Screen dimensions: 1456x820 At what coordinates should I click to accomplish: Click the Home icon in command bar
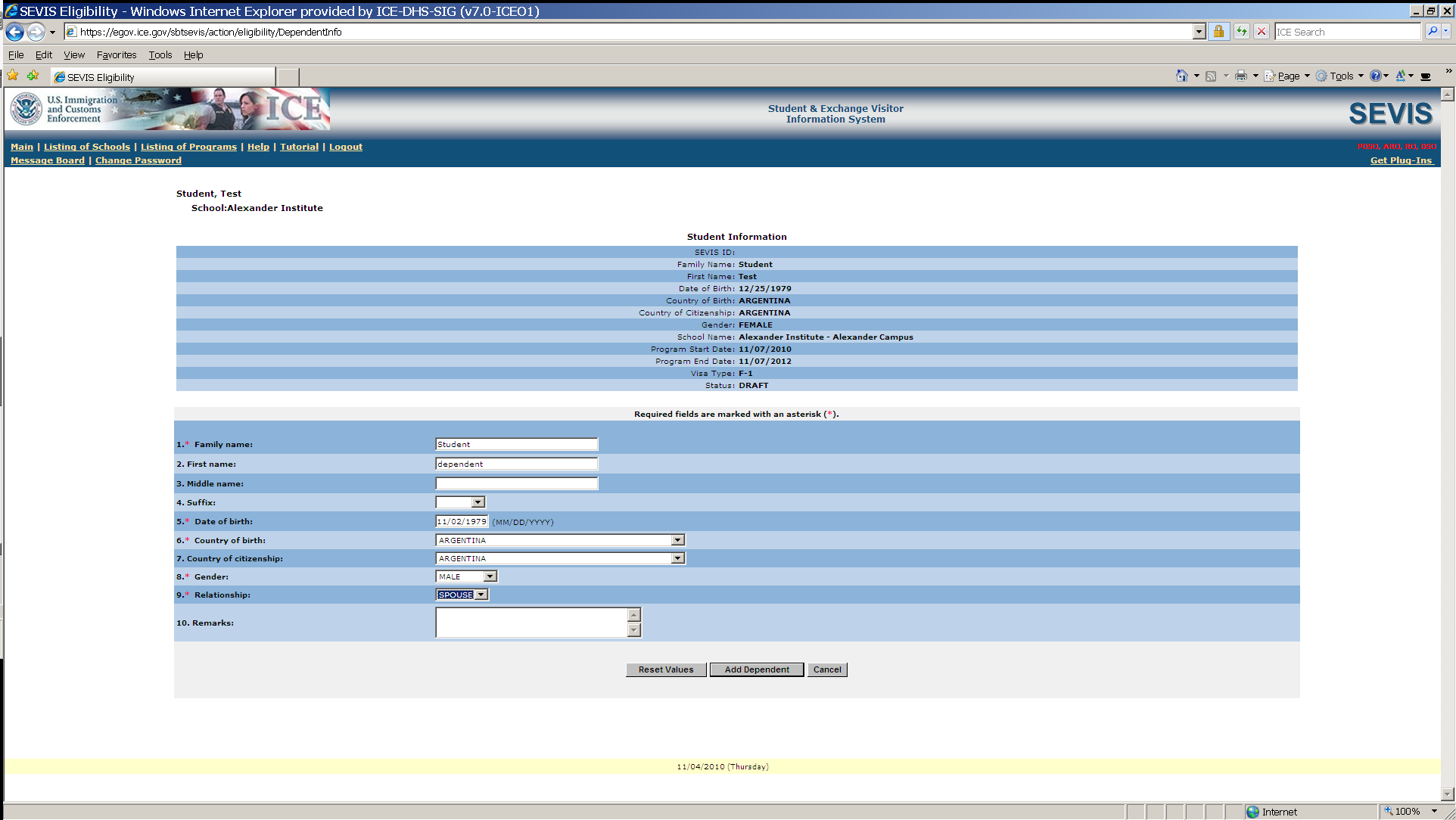point(1181,76)
